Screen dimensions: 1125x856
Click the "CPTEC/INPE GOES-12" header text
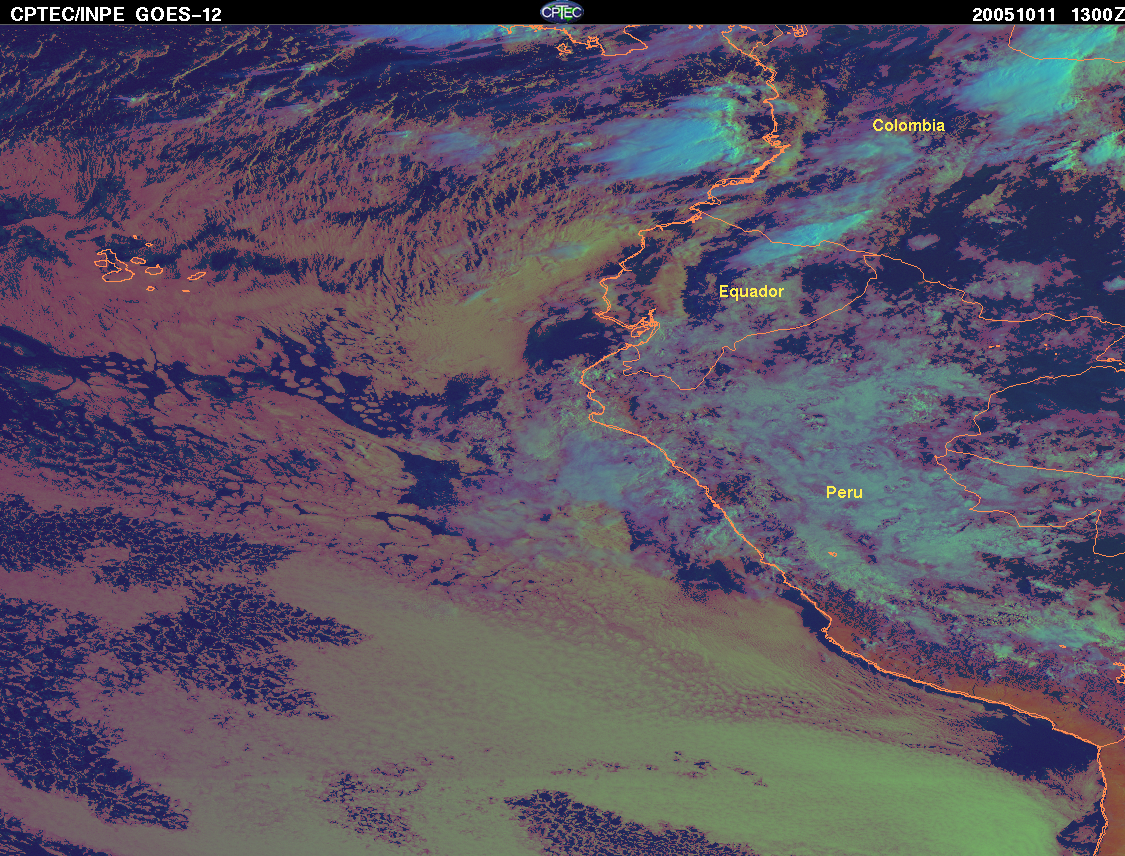(116, 14)
